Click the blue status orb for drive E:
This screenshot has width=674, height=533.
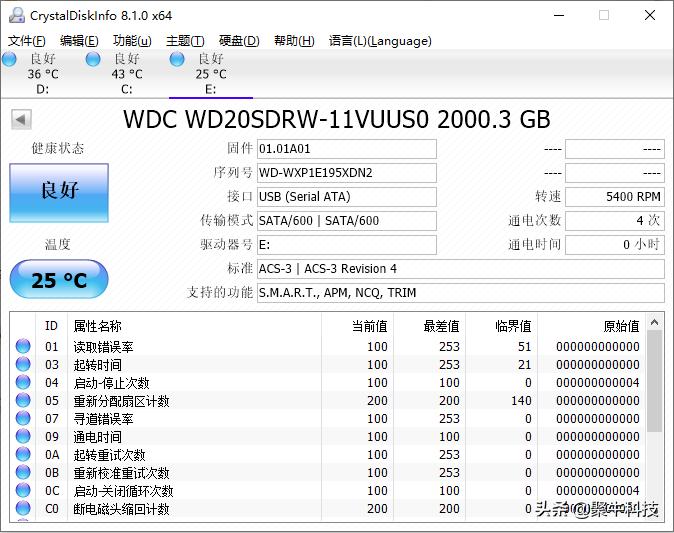177,59
